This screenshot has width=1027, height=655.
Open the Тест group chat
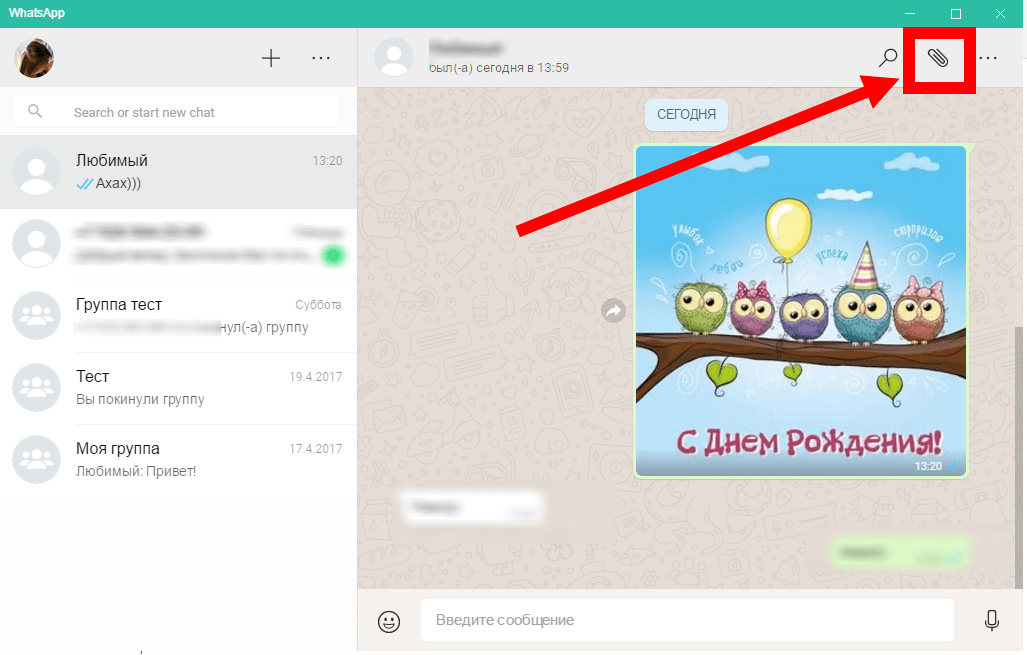[x=178, y=388]
